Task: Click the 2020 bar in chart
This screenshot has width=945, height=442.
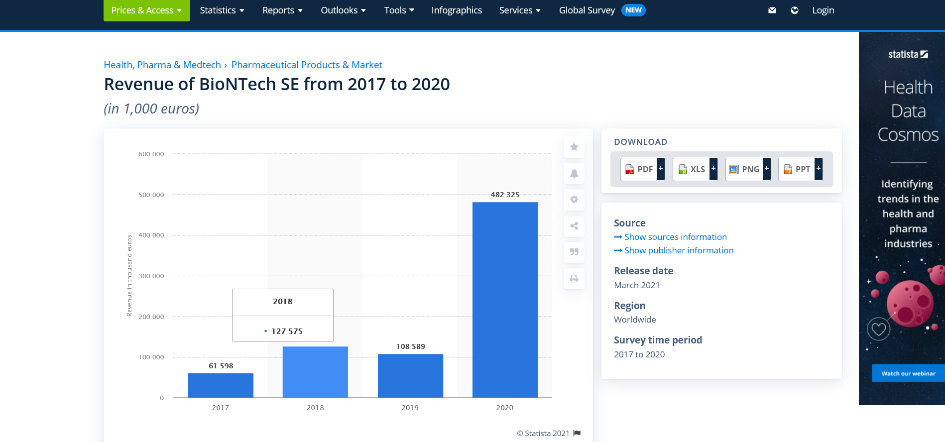Action: click(x=505, y=300)
